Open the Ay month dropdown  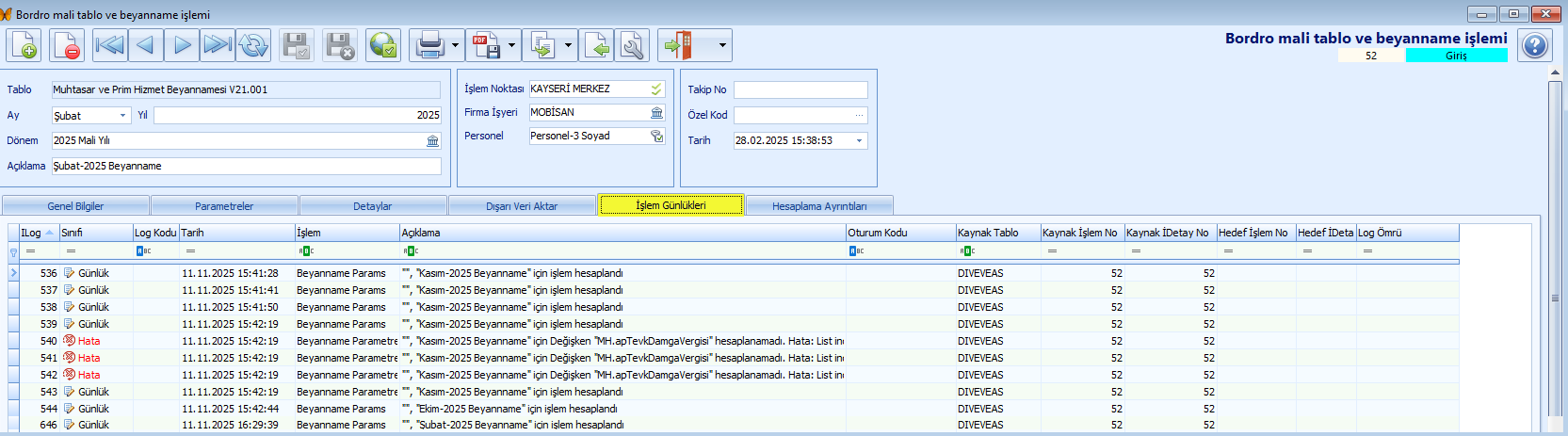pyautogui.click(x=122, y=116)
